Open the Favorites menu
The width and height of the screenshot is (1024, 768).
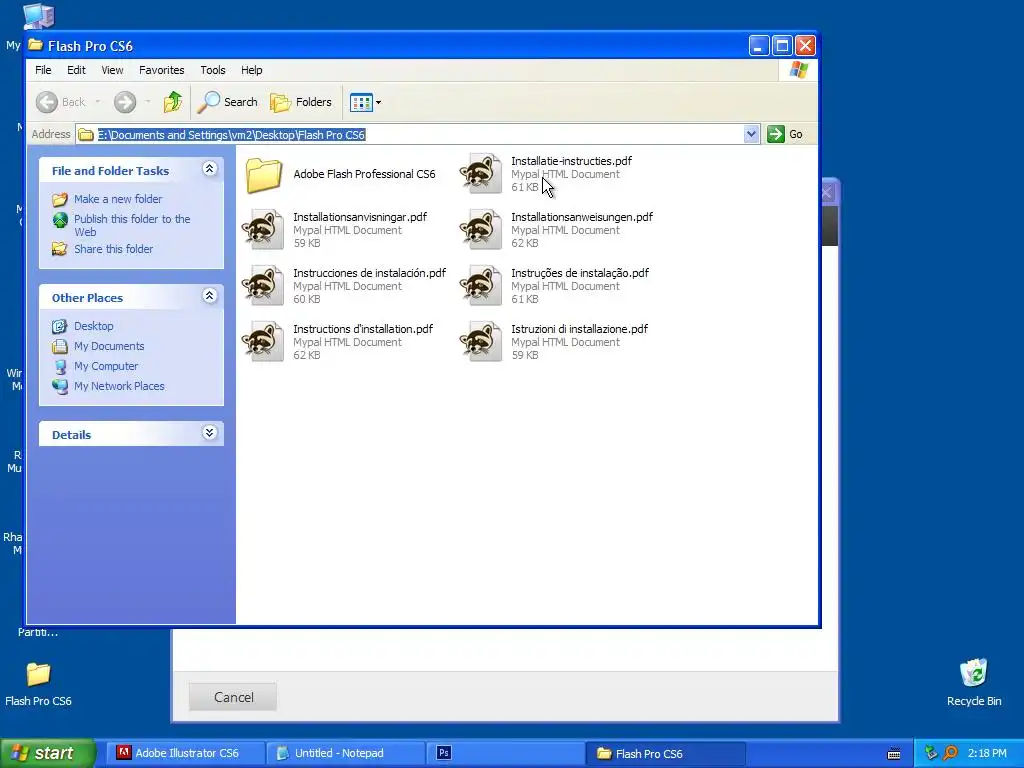[161, 70]
